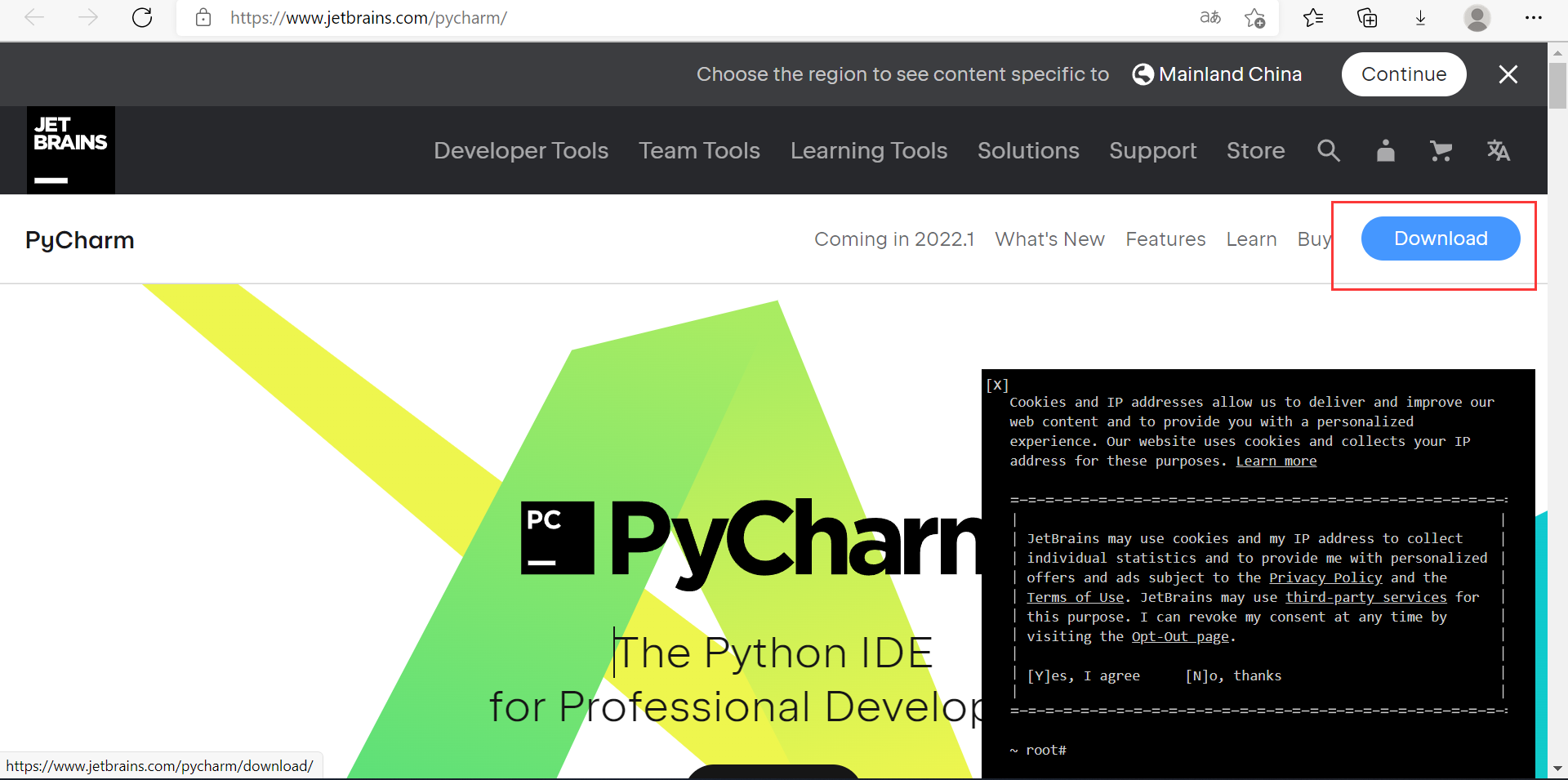Open What's New page

[x=1049, y=239]
